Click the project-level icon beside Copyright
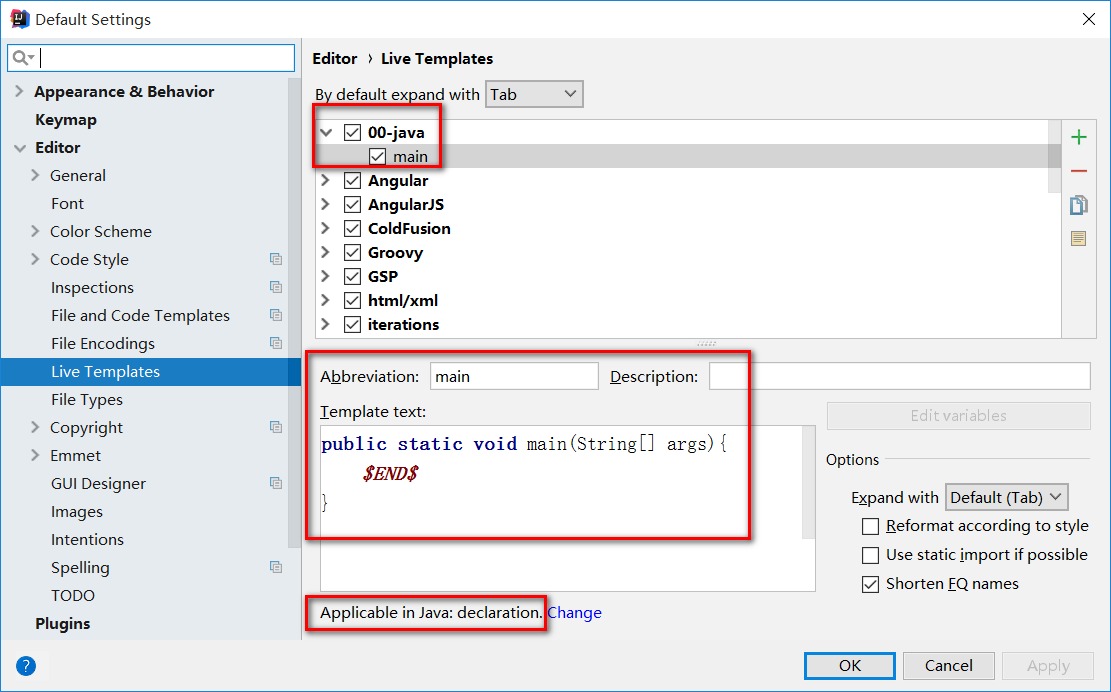 276,427
